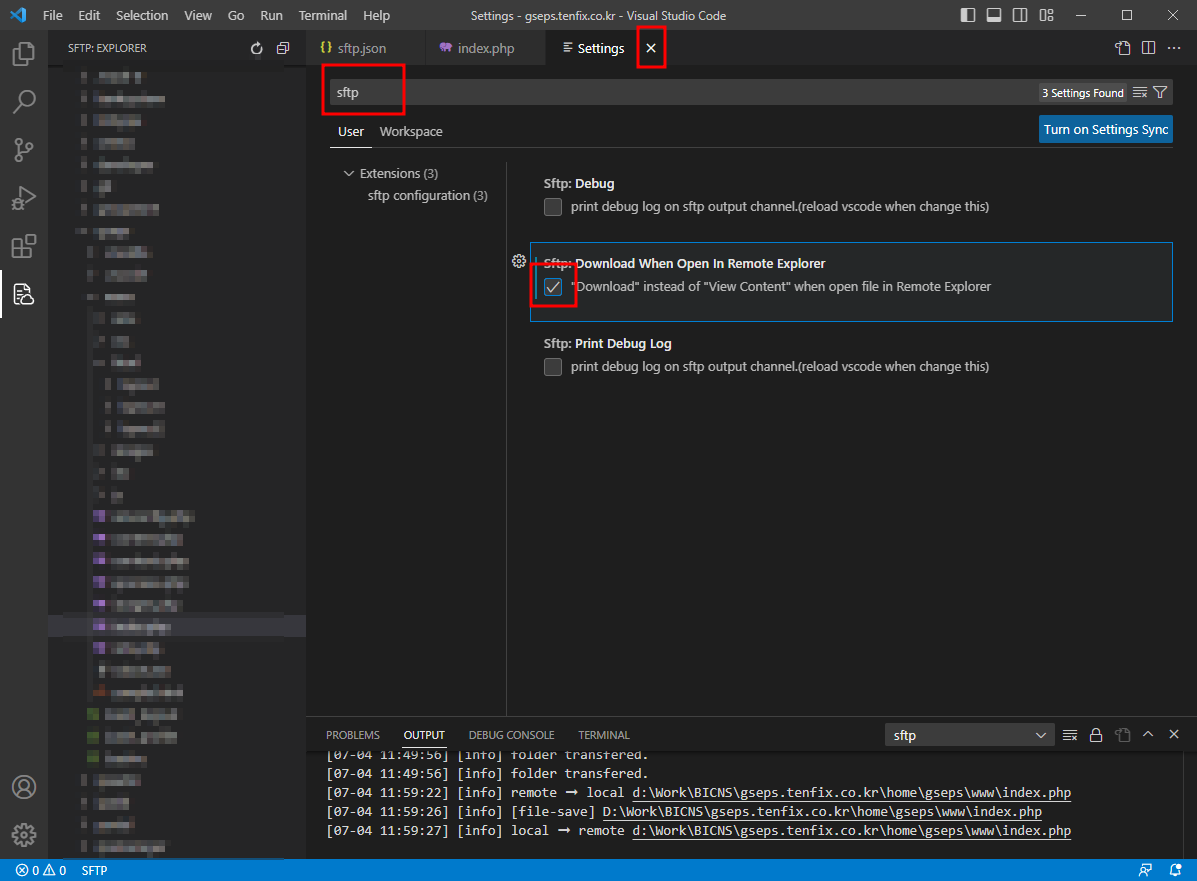
Task: Uncheck Download When Open In Remote Explorer
Action: point(553,287)
